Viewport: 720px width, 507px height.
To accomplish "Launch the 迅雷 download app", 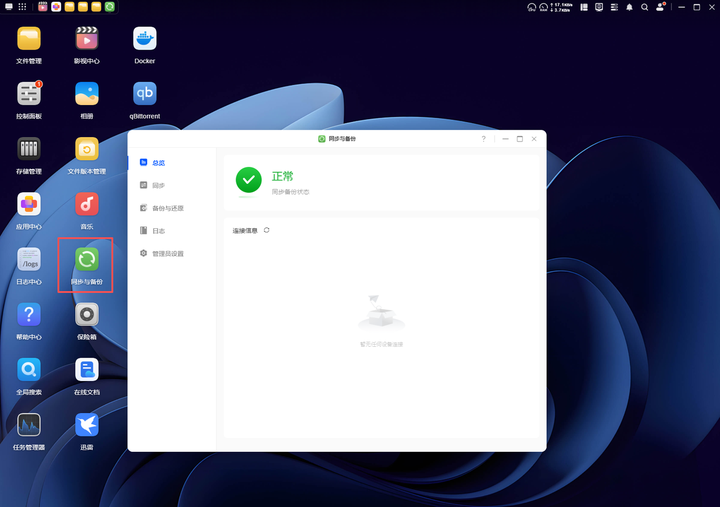I will [x=87, y=424].
